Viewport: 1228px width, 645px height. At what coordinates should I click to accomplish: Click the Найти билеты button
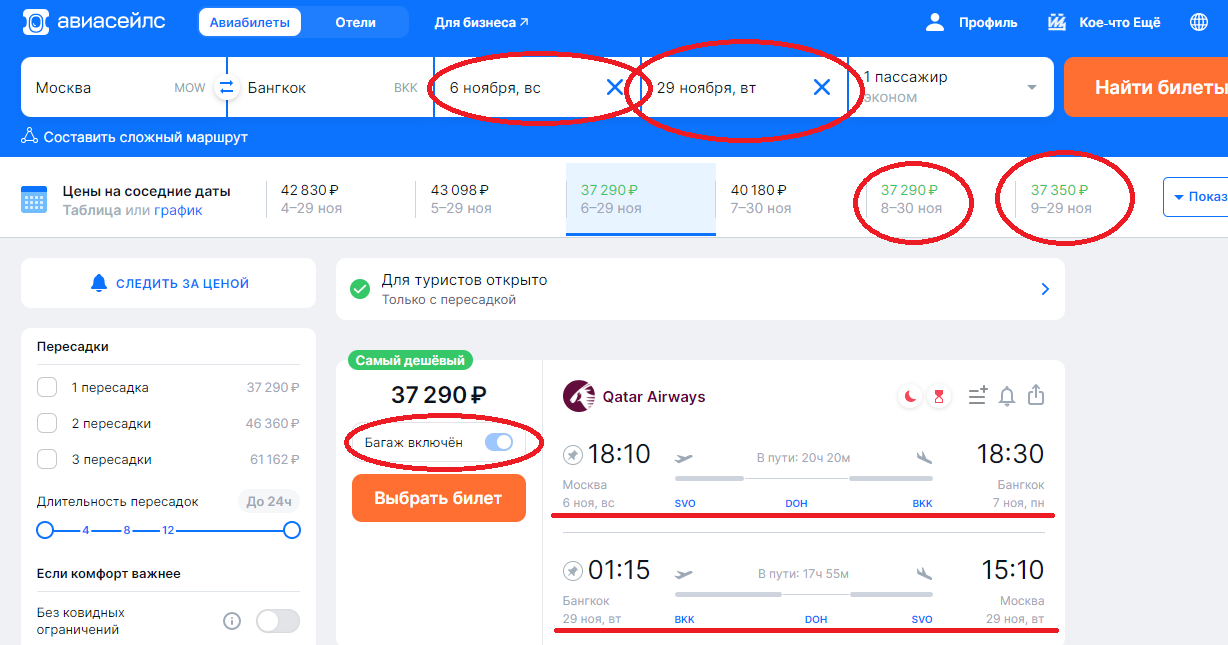click(x=1146, y=87)
